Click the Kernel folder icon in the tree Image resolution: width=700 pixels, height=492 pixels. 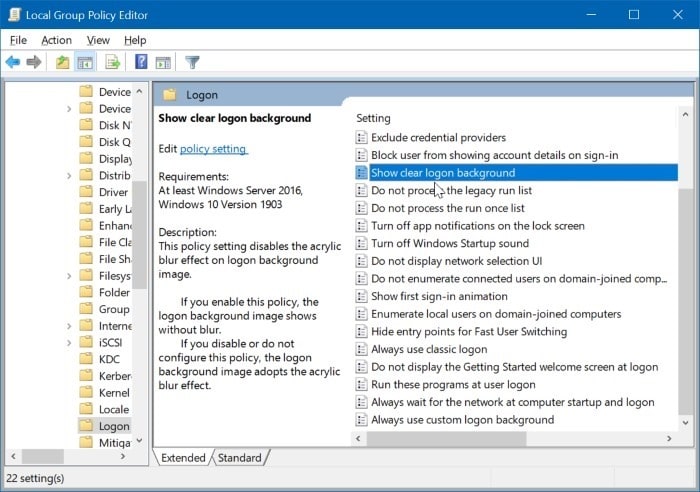pyautogui.click(x=86, y=392)
